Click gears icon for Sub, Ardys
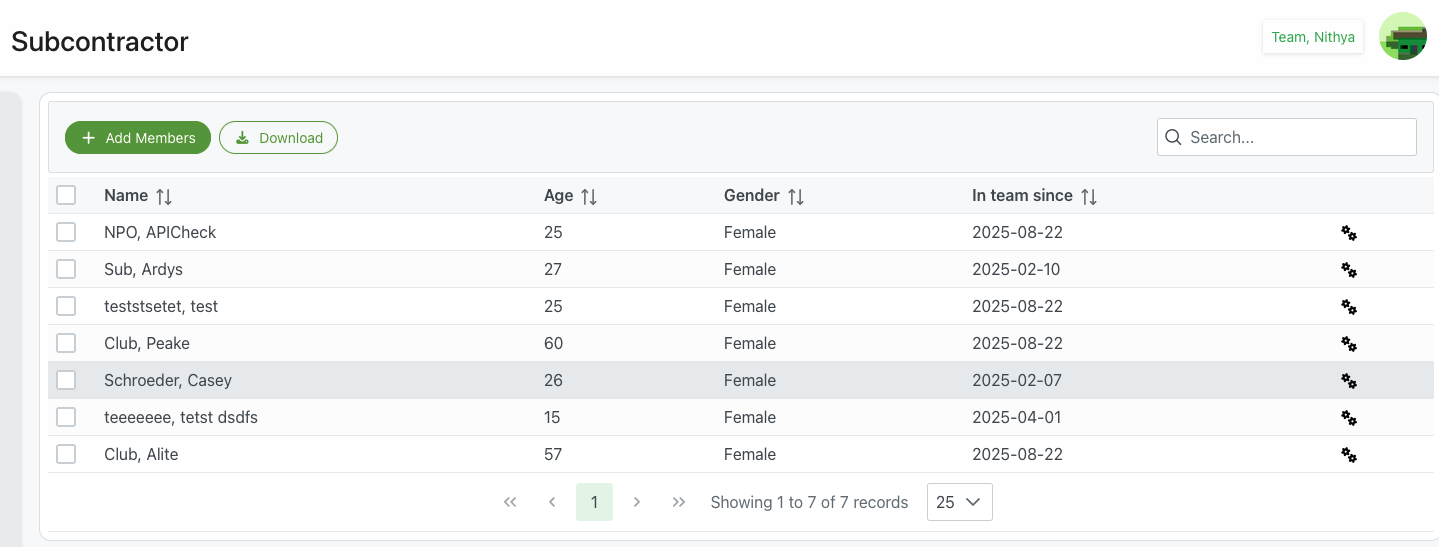The image size is (1439, 547). (1349, 270)
